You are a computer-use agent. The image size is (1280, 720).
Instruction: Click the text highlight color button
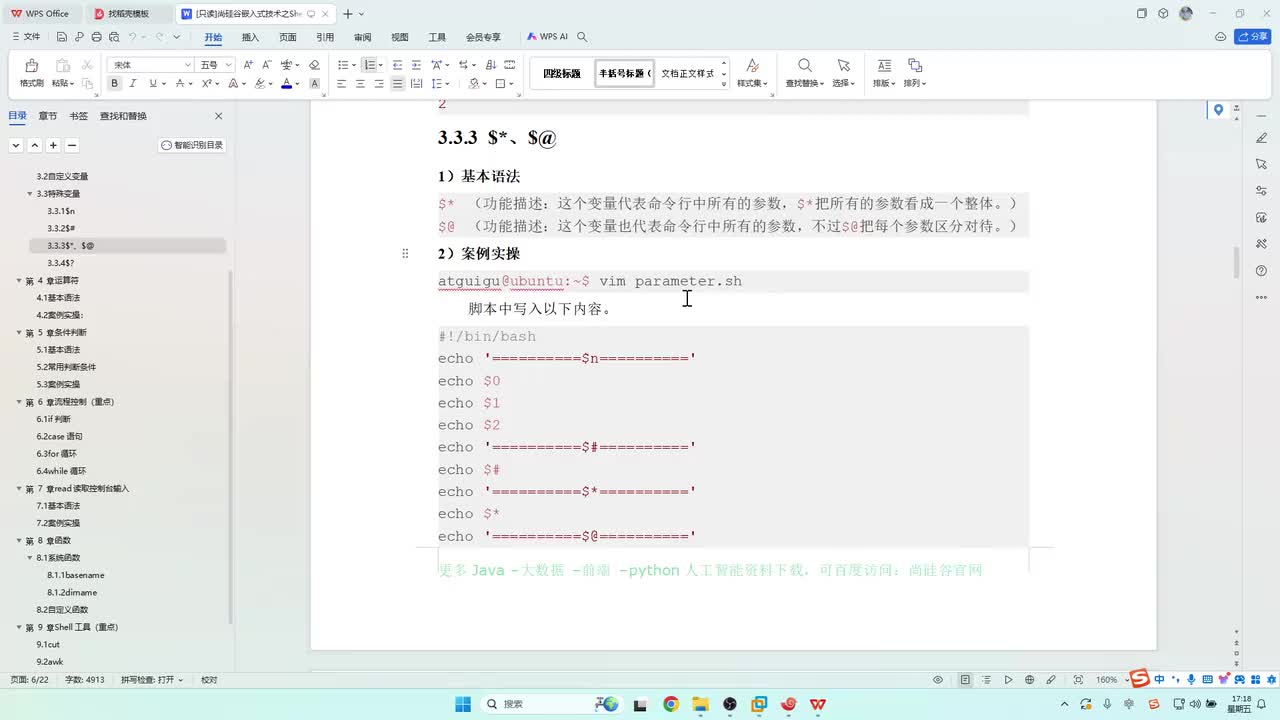pyautogui.click(x=260, y=84)
